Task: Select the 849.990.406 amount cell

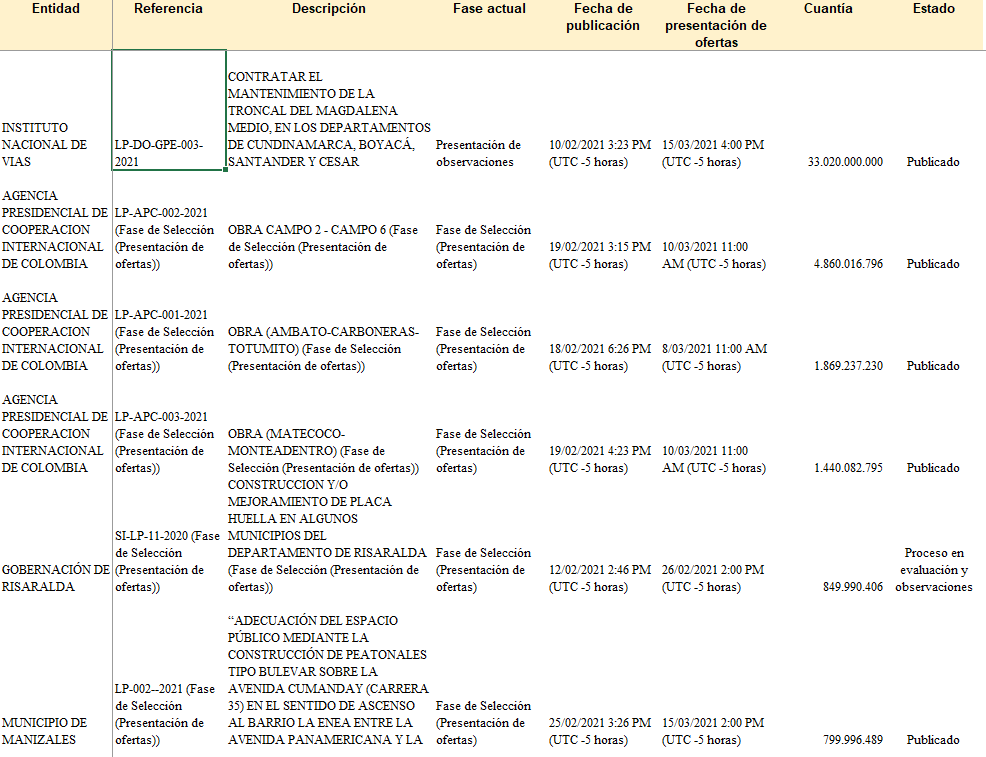Action: pos(853,587)
